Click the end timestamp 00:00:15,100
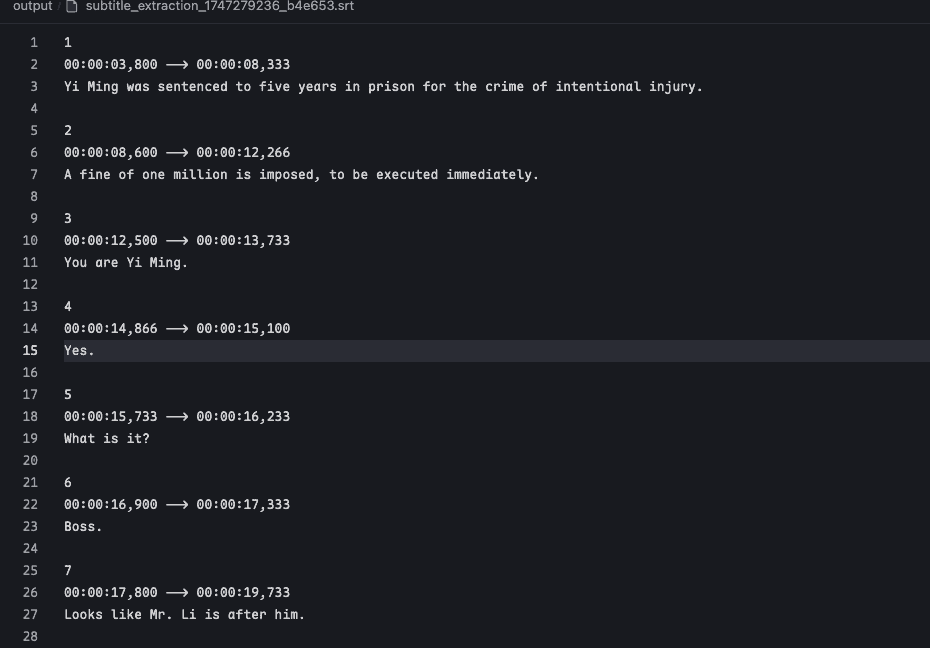 click(243, 328)
